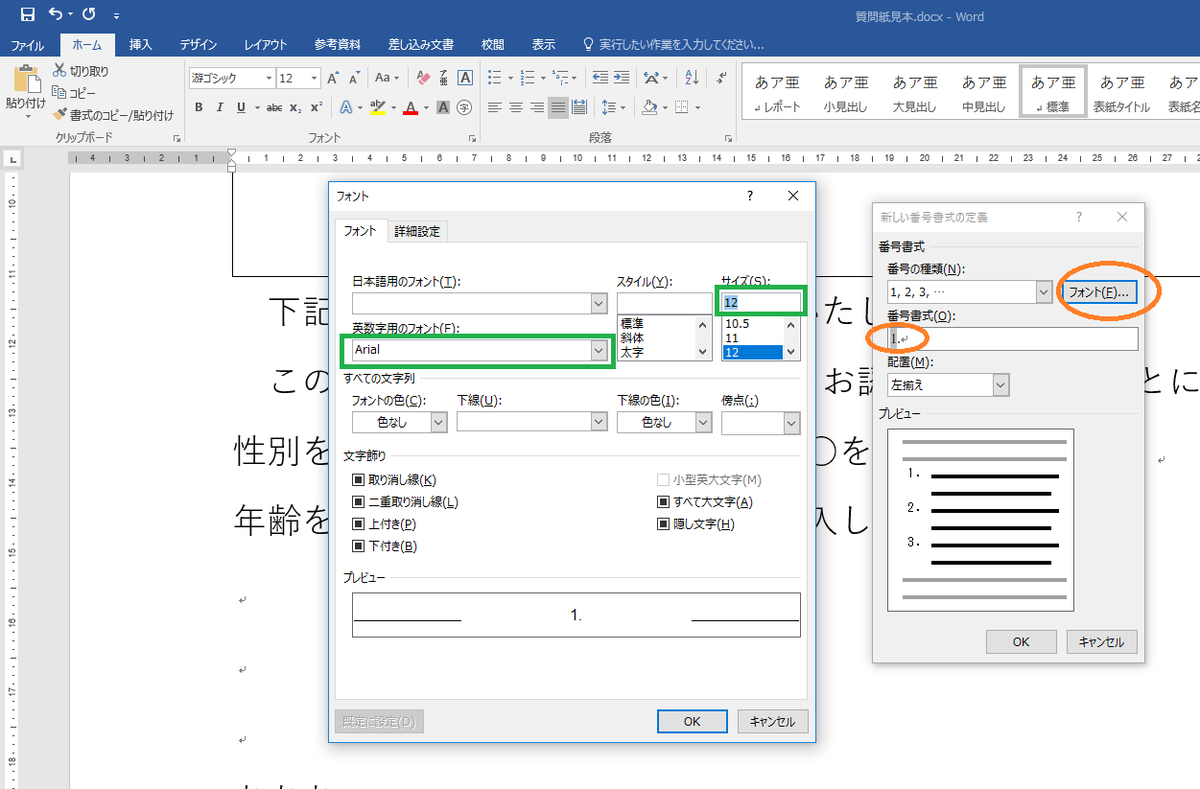Click the decrease indent icon
The image size is (1200, 789).
(600, 77)
